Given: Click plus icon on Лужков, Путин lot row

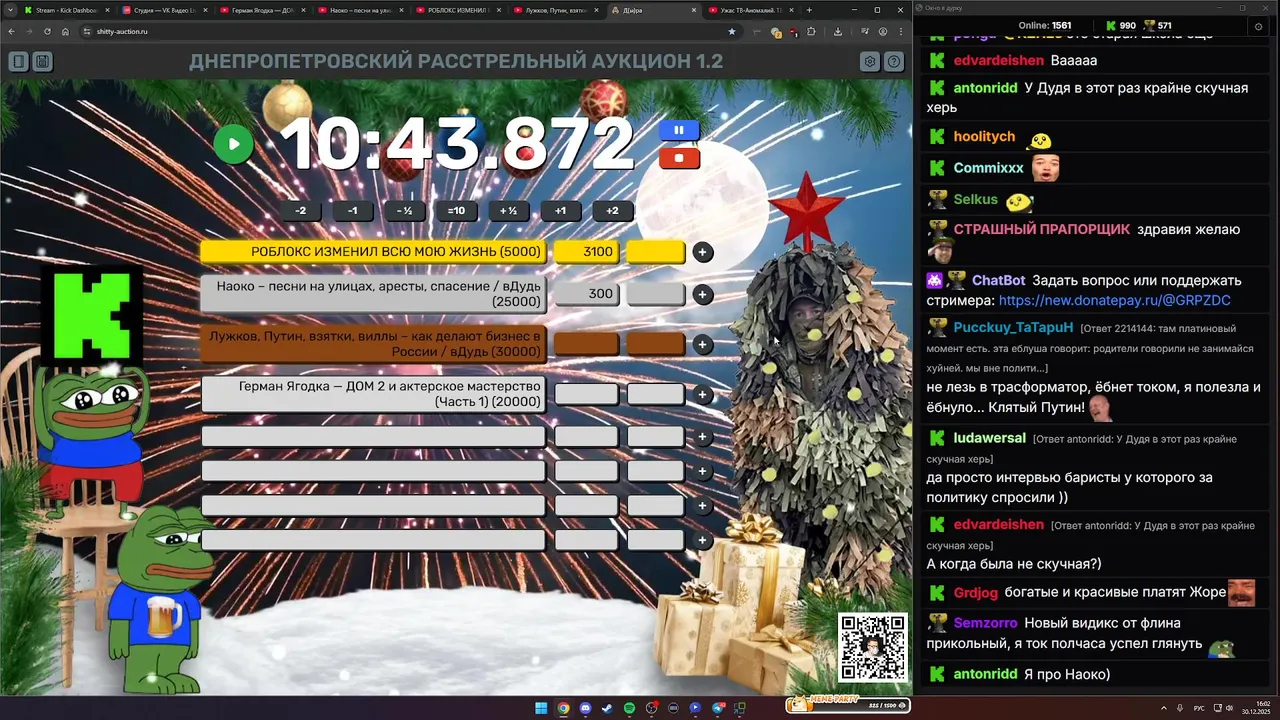Looking at the screenshot, I should (703, 344).
